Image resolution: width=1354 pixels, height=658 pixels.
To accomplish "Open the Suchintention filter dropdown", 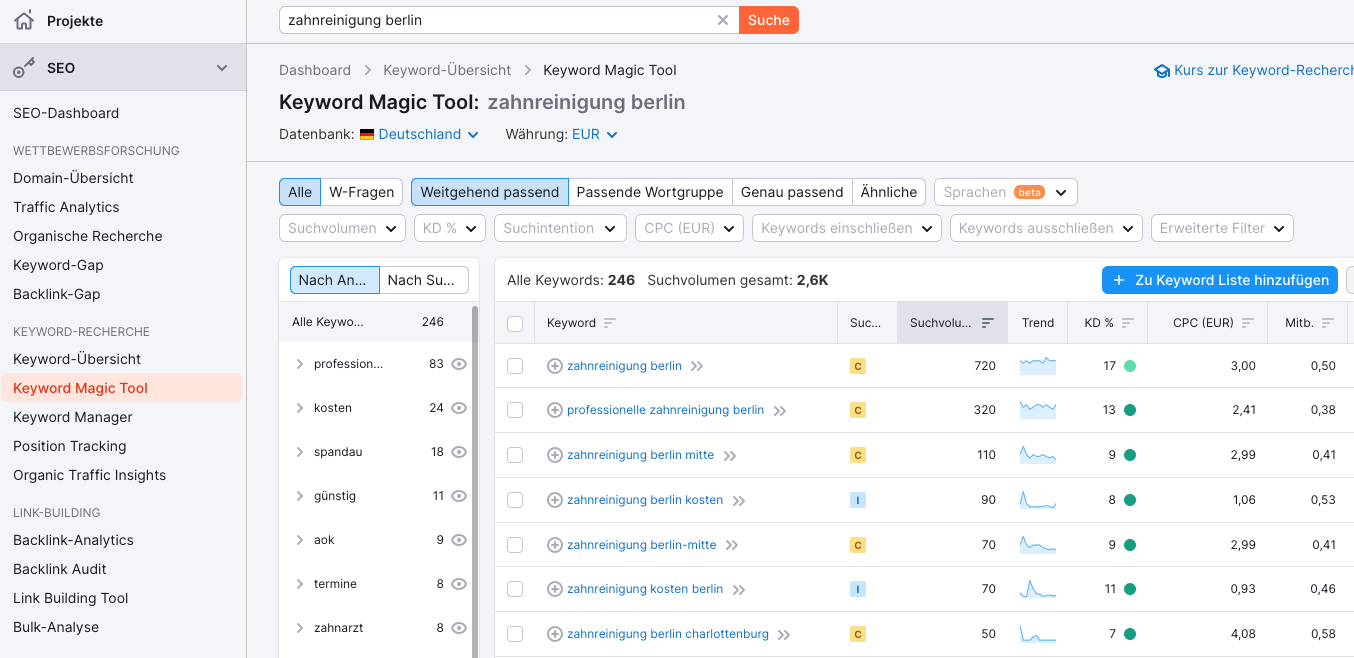I will point(560,228).
